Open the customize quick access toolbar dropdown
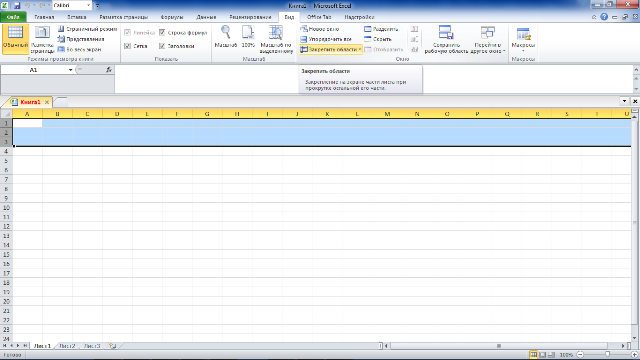The width and height of the screenshot is (640, 360). click(98, 6)
